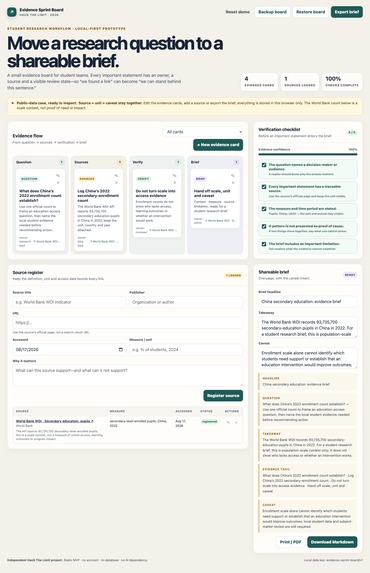This screenshot has height=573, width=370.
Task: Focus the Publisher input field
Action: coord(186,302)
